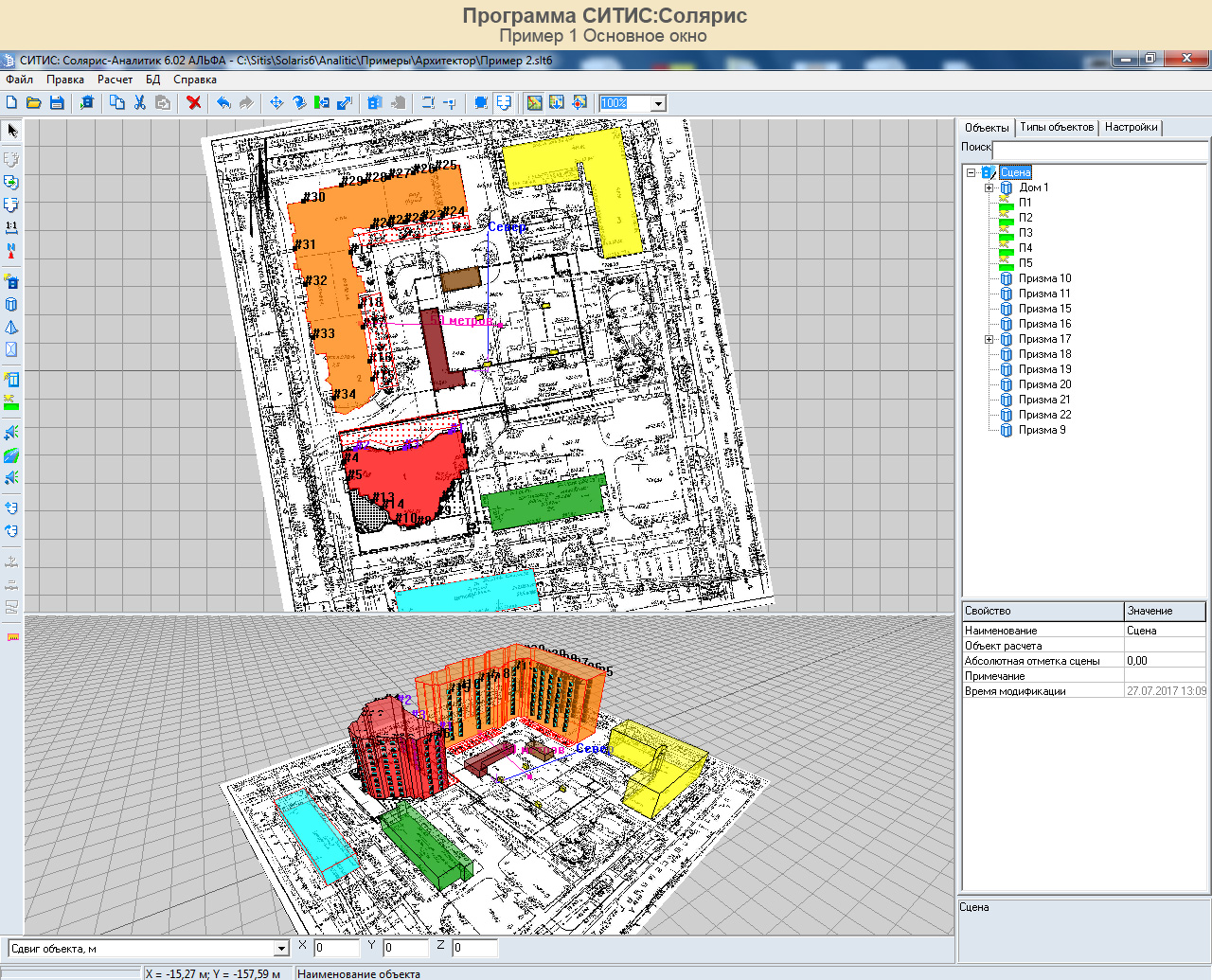Click the diagonal double-arrow scale icon
Viewport: 1212px width, 980px height.
[x=345, y=102]
